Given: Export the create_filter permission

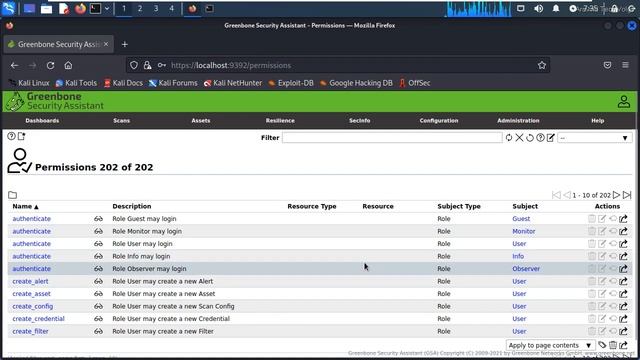Looking at the screenshot, I should (x=623, y=331).
